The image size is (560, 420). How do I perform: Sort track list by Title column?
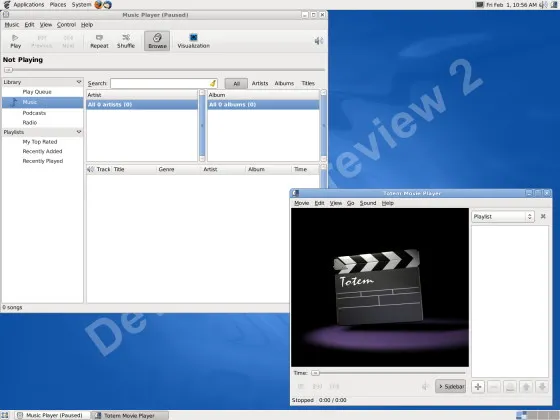[135, 169]
